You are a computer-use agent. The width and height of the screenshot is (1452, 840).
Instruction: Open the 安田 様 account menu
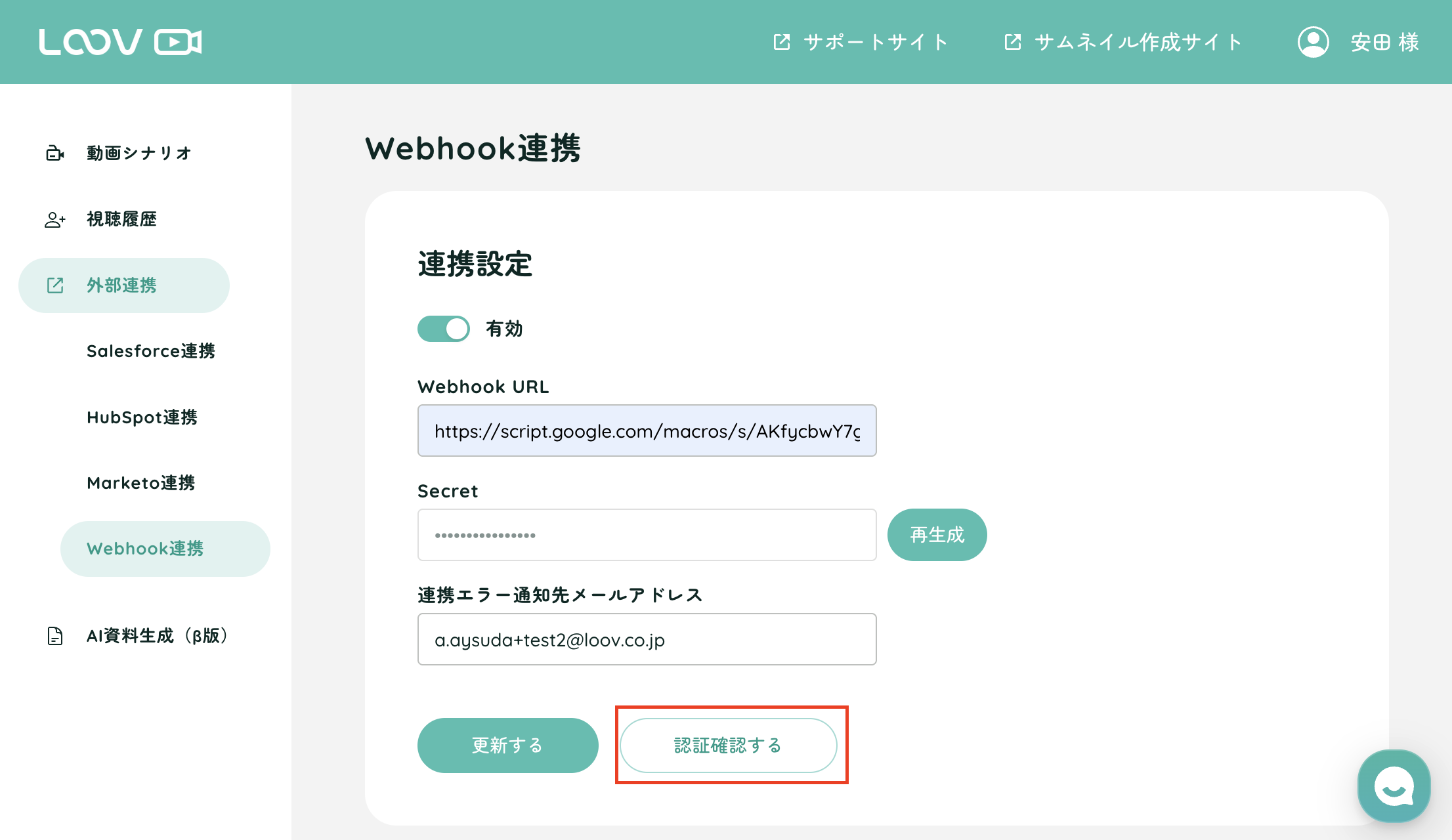pyautogui.click(x=1384, y=42)
